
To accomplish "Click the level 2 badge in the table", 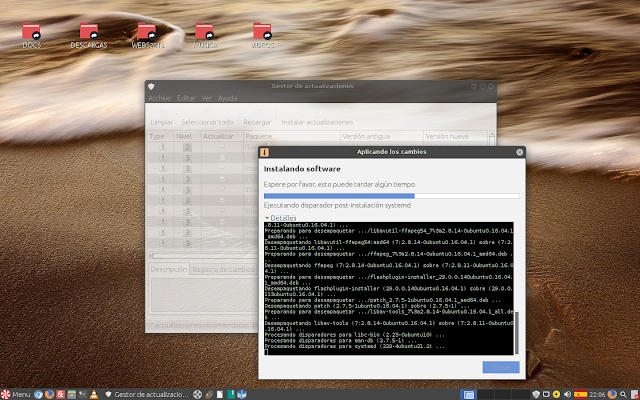I will pyautogui.click(x=187, y=147).
